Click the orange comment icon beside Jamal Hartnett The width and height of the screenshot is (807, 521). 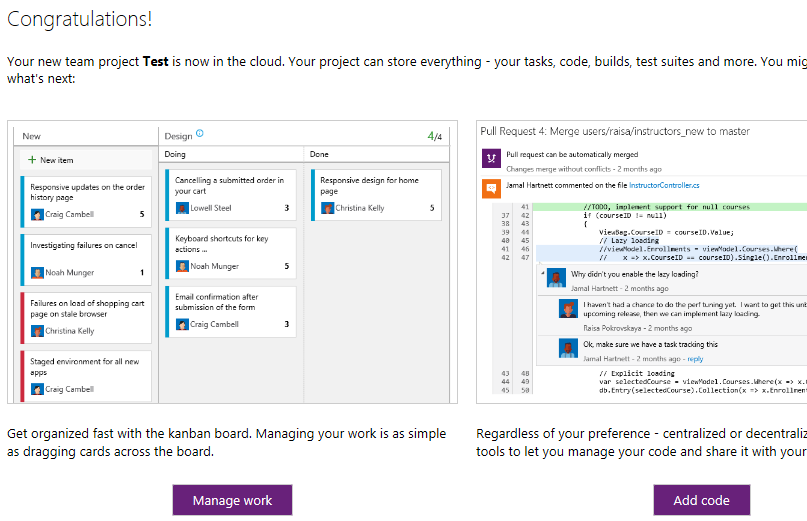click(x=490, y=187)
